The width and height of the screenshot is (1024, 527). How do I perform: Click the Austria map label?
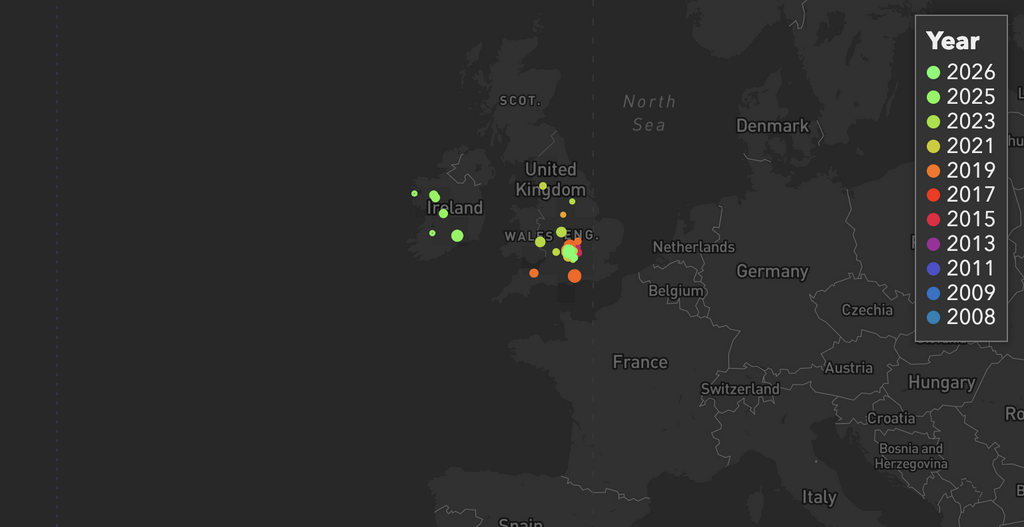[848, 368]
